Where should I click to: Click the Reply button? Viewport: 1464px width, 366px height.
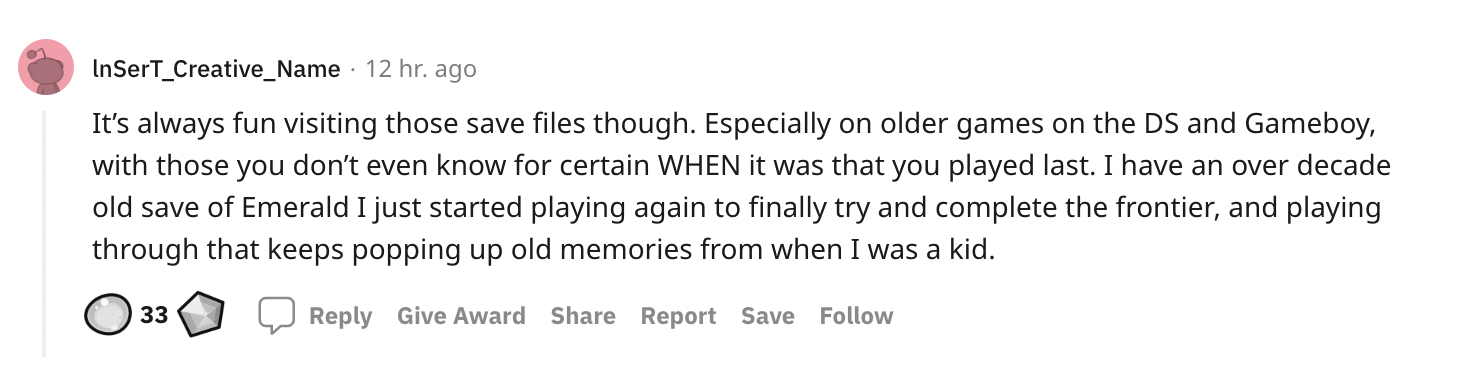click(x=340, y=316)
